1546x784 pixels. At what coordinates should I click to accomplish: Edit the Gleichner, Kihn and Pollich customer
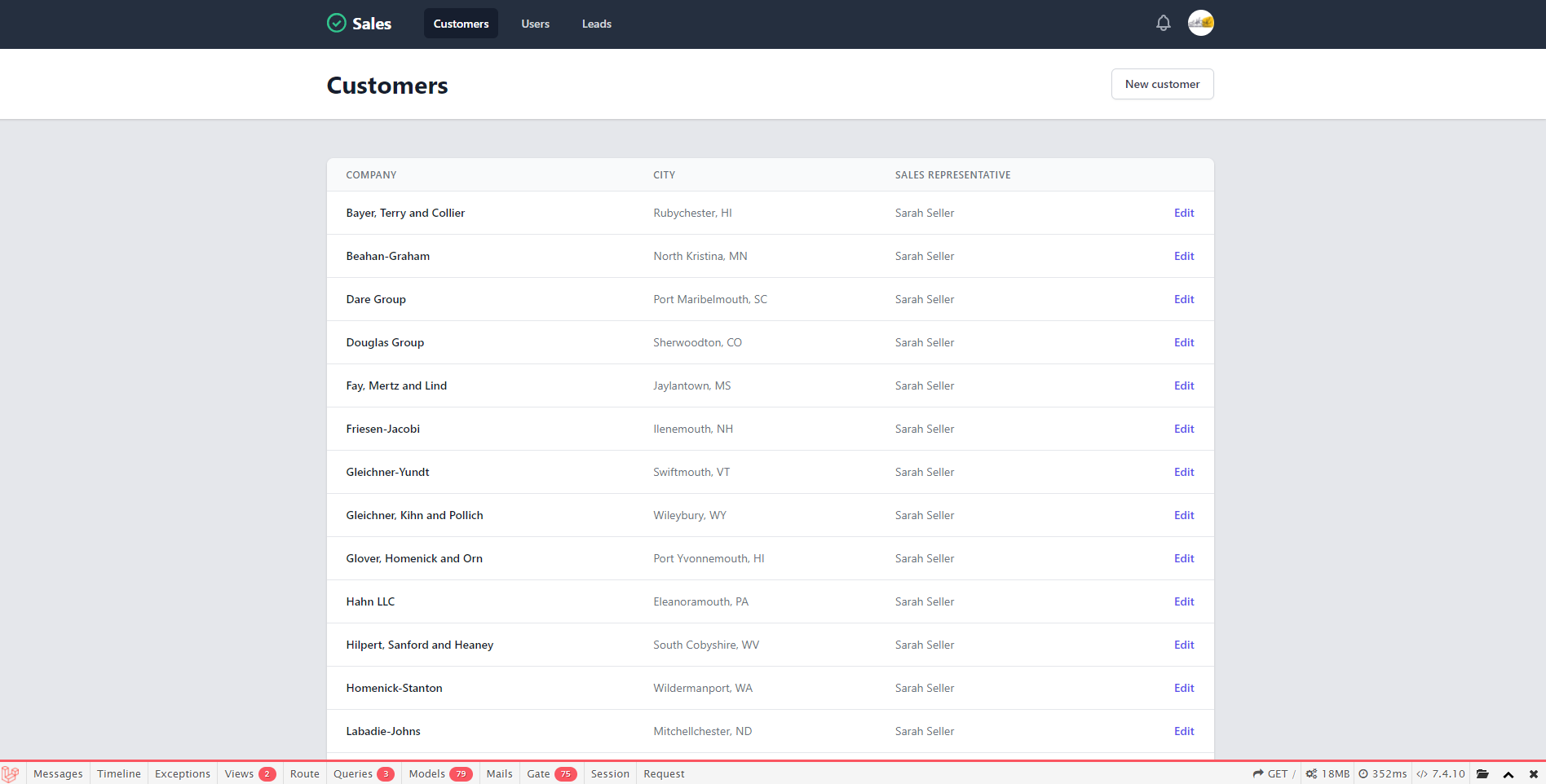click(x=1184, y=515)
